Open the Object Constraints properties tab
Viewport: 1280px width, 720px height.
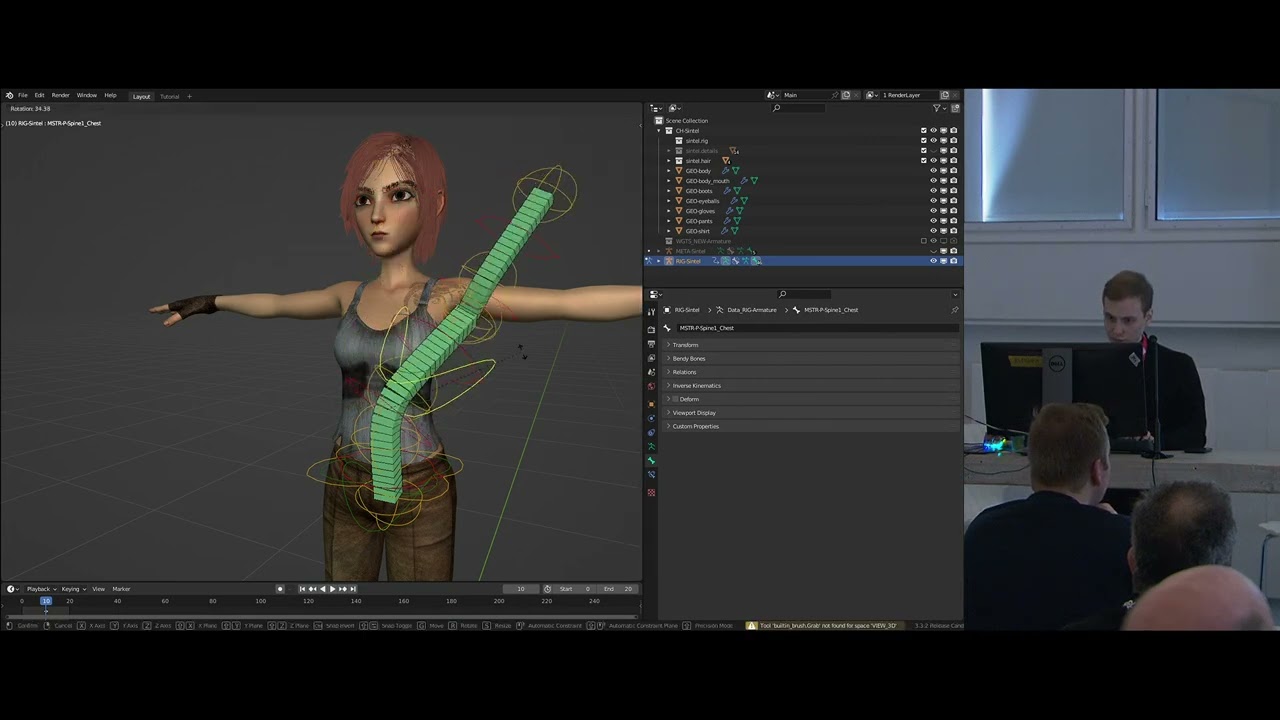651,432
